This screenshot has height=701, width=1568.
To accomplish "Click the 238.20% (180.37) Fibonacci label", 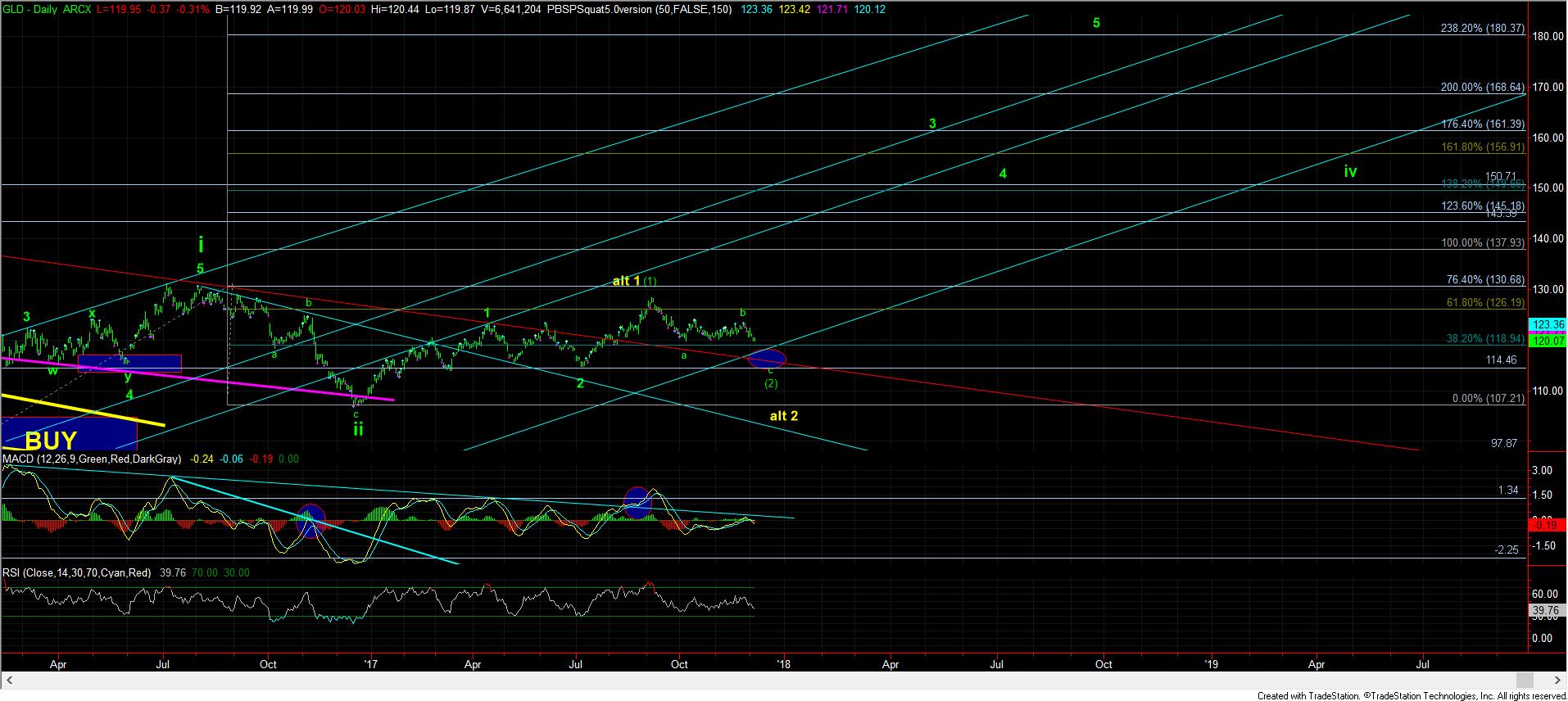I will click(1483, 28).
